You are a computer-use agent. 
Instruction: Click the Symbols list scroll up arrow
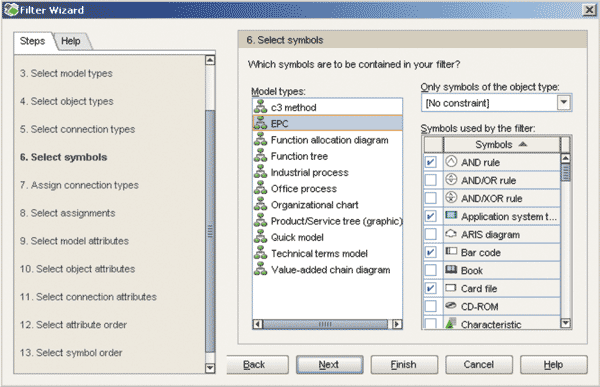pos(565,158)
